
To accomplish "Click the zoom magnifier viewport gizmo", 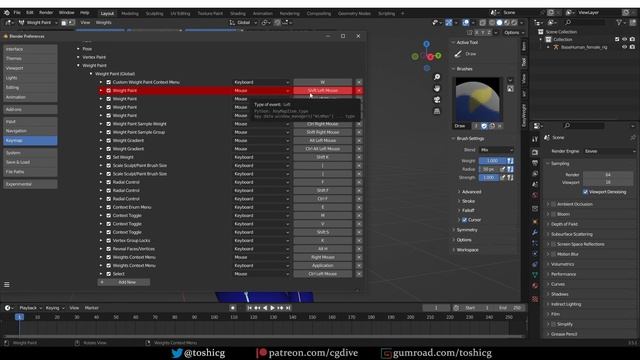I will tap(437, 77).
